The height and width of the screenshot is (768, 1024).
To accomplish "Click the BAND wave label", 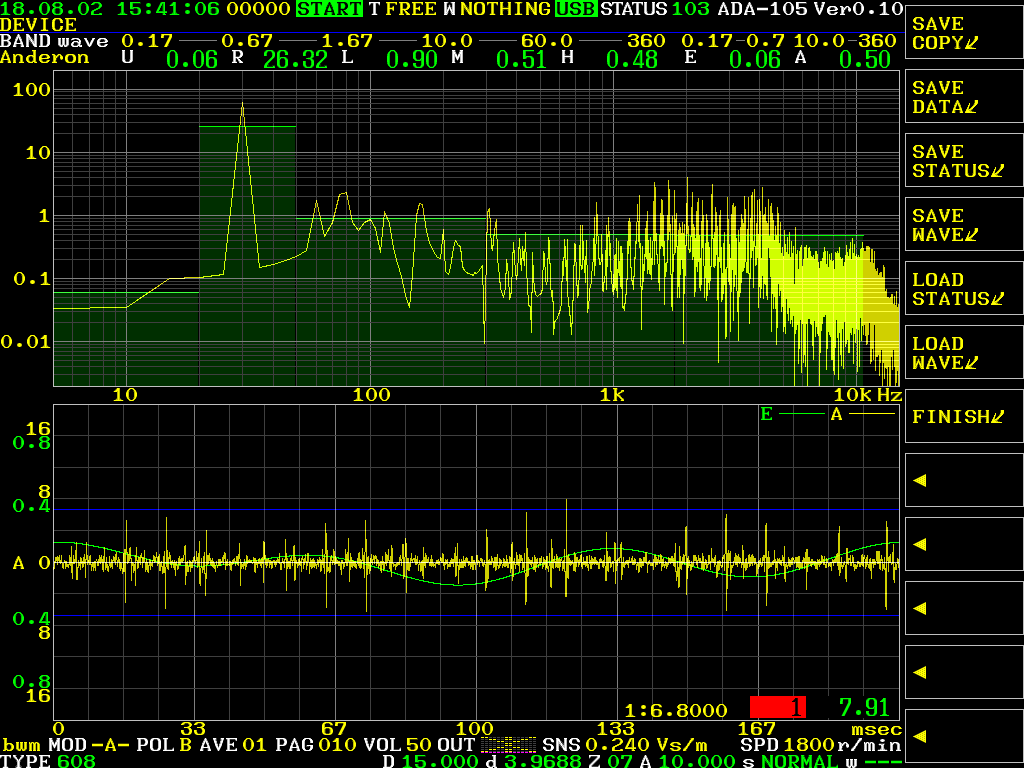I will 54,41.
